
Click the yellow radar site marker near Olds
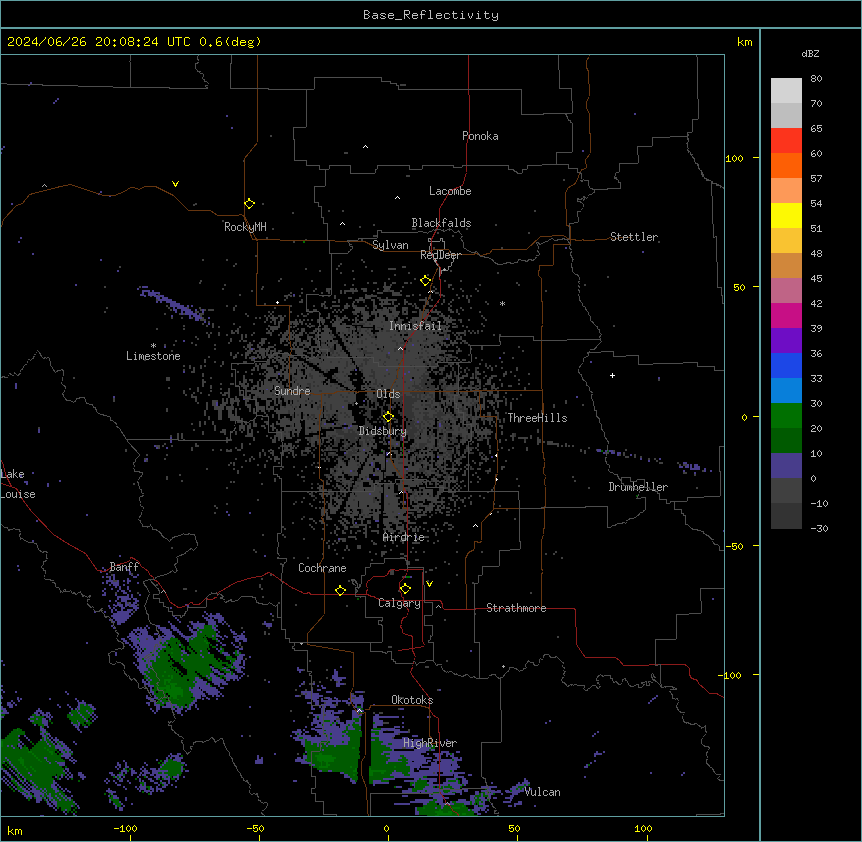(x=388, y=417)
